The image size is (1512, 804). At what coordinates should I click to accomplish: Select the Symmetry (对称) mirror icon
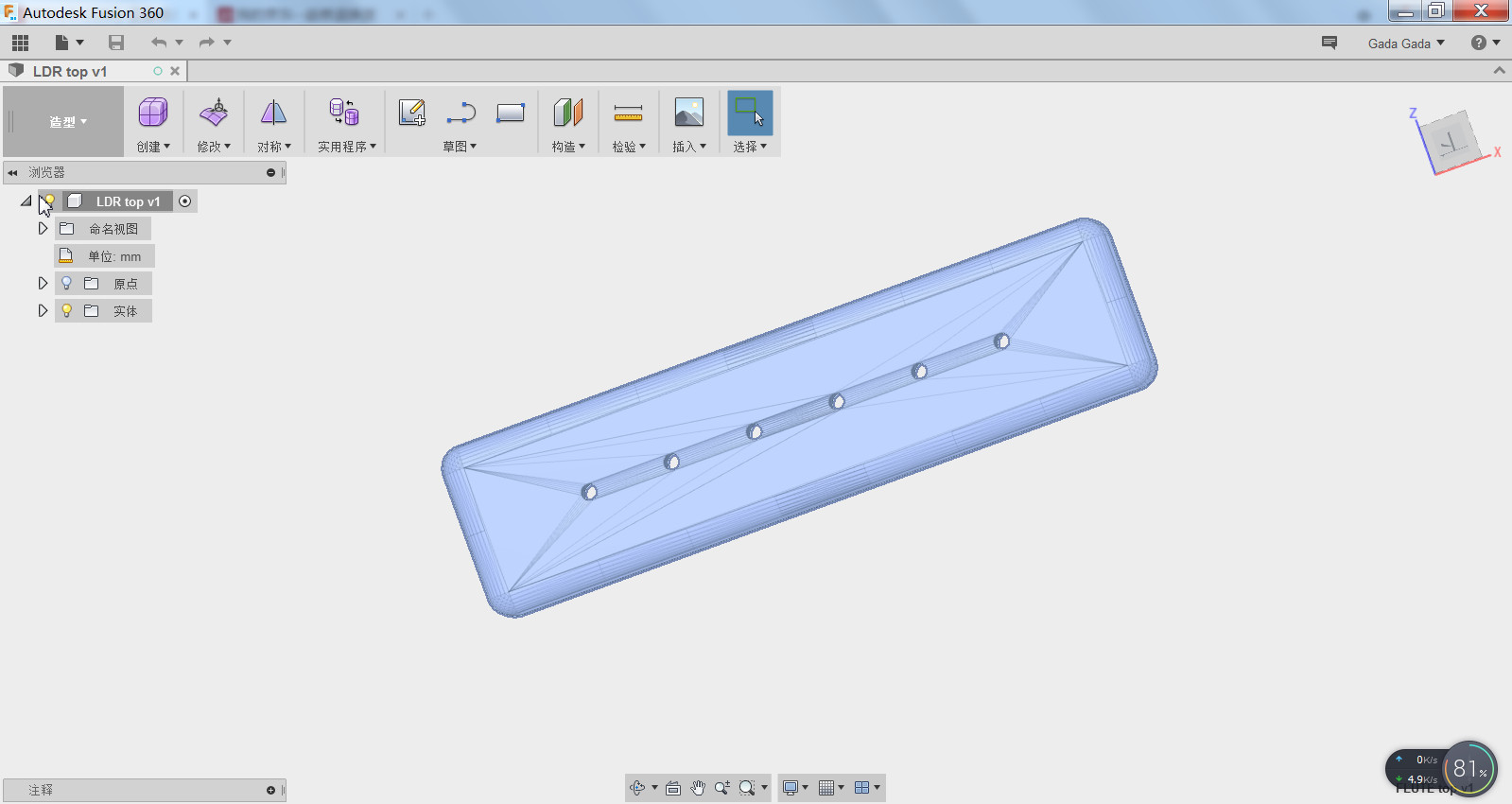pyautogui.click(x=273, y=113)
